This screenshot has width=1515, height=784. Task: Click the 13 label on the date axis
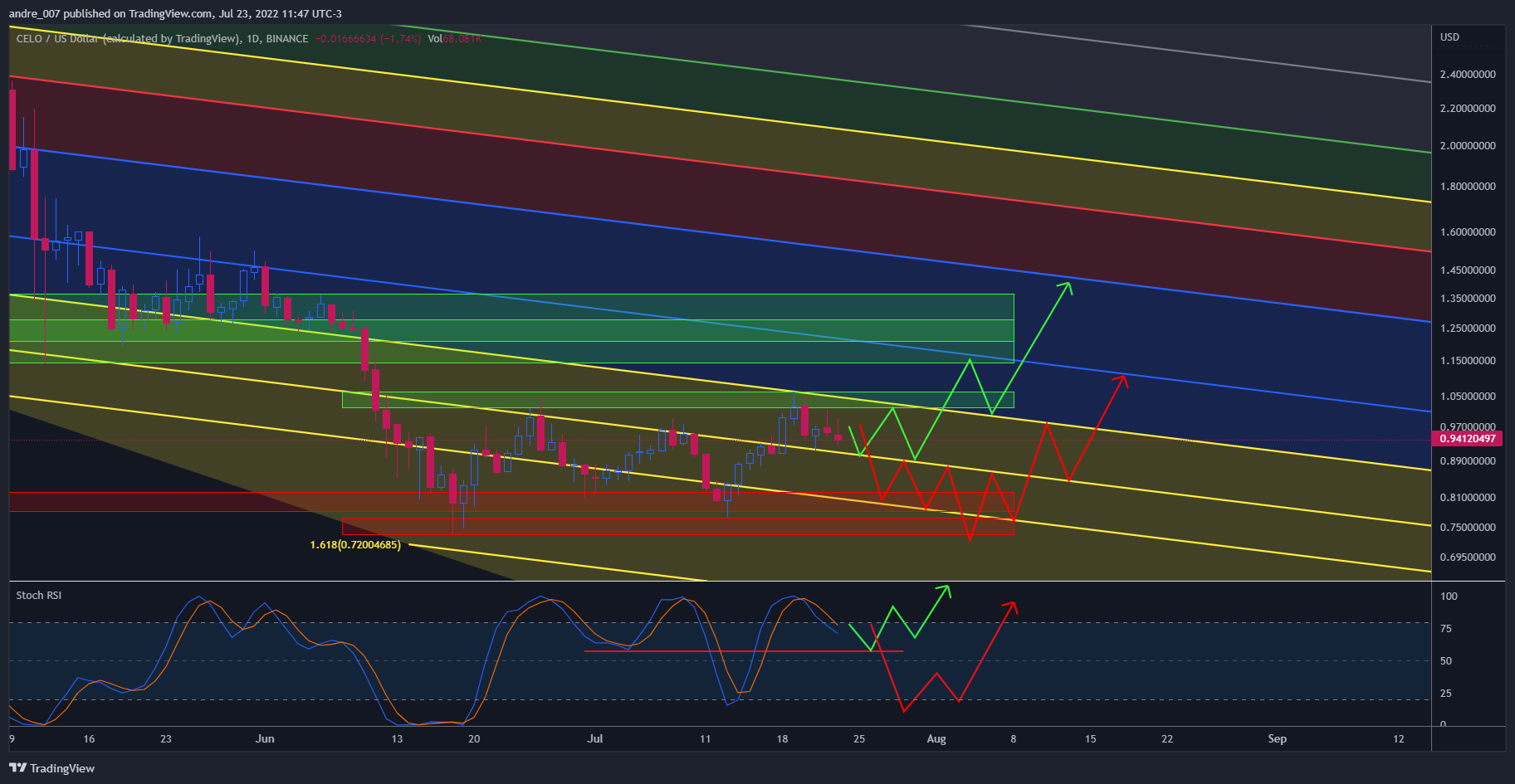(x=397, y=738)
